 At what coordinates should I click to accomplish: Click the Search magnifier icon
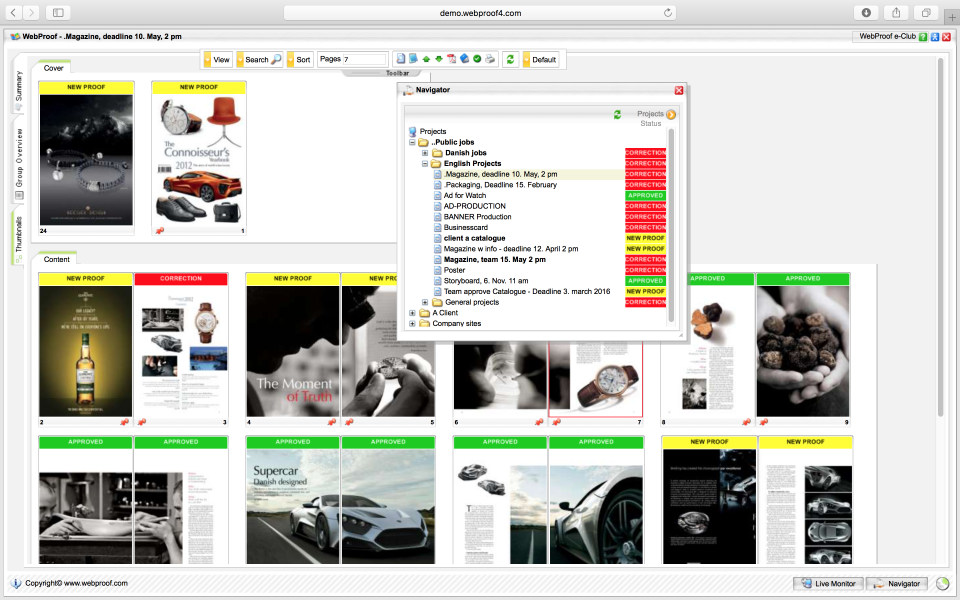click(276, 59)
